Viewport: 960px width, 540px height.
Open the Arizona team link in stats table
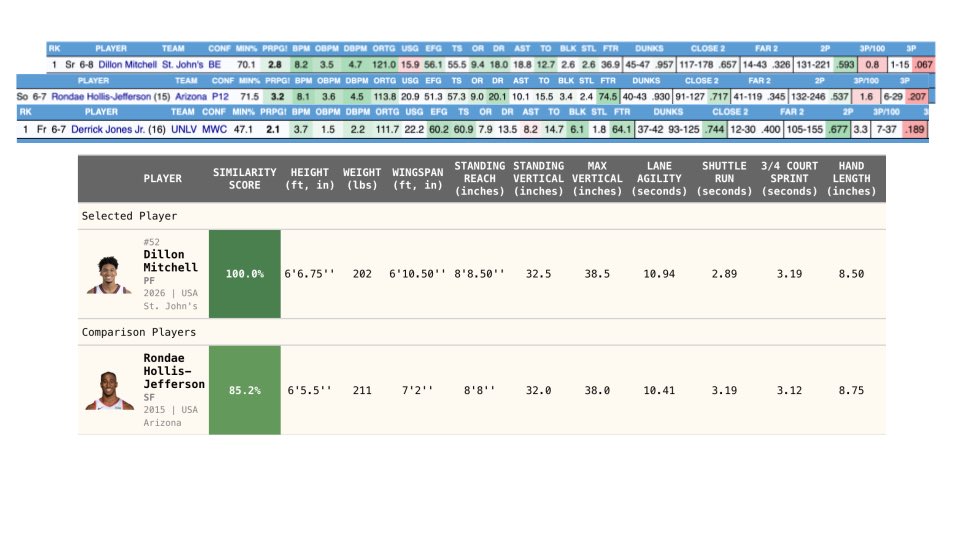[190, 97]
